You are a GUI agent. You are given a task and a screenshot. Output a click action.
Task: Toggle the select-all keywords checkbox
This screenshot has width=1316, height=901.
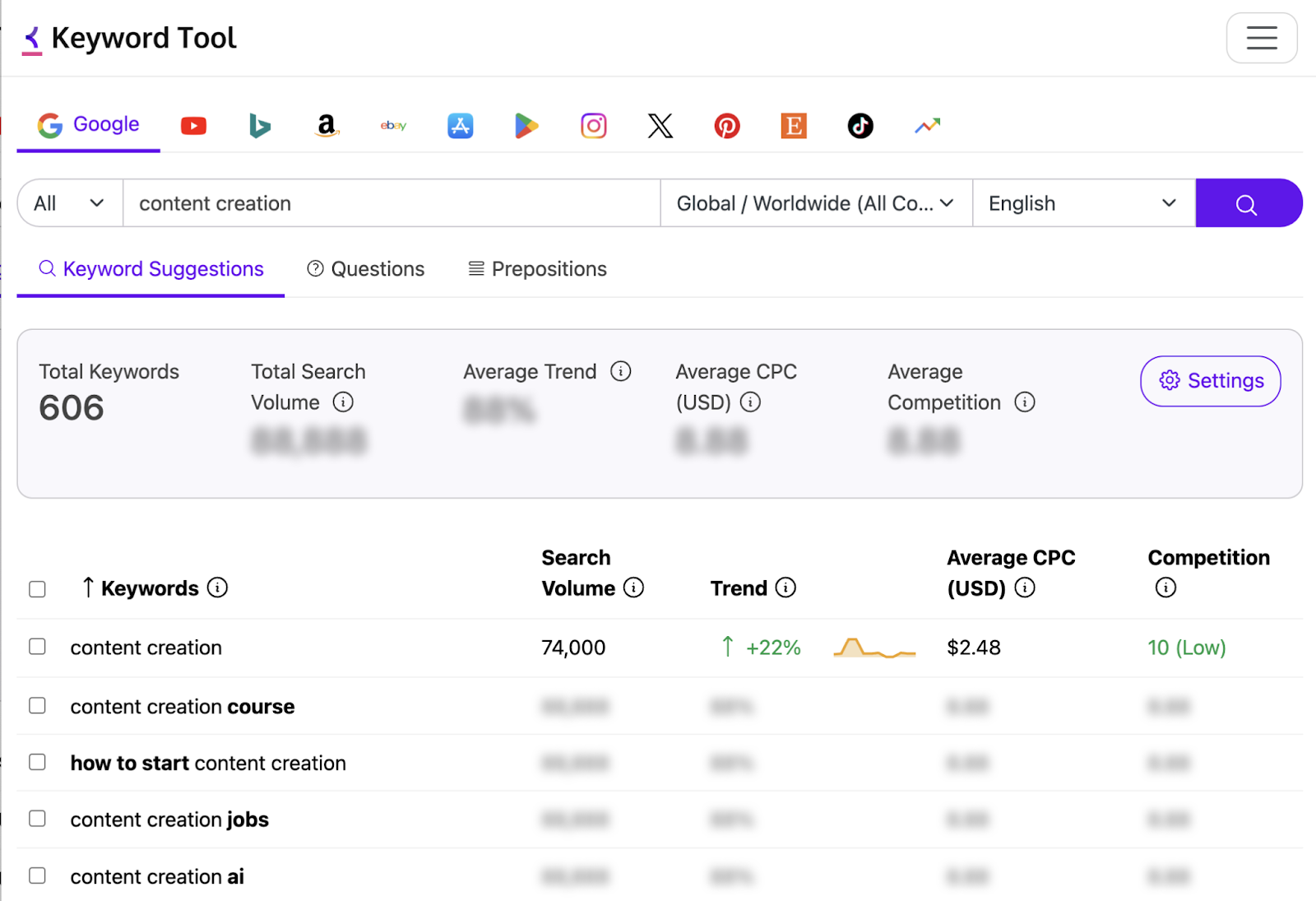pyautogui.click(x=37, y=589)
